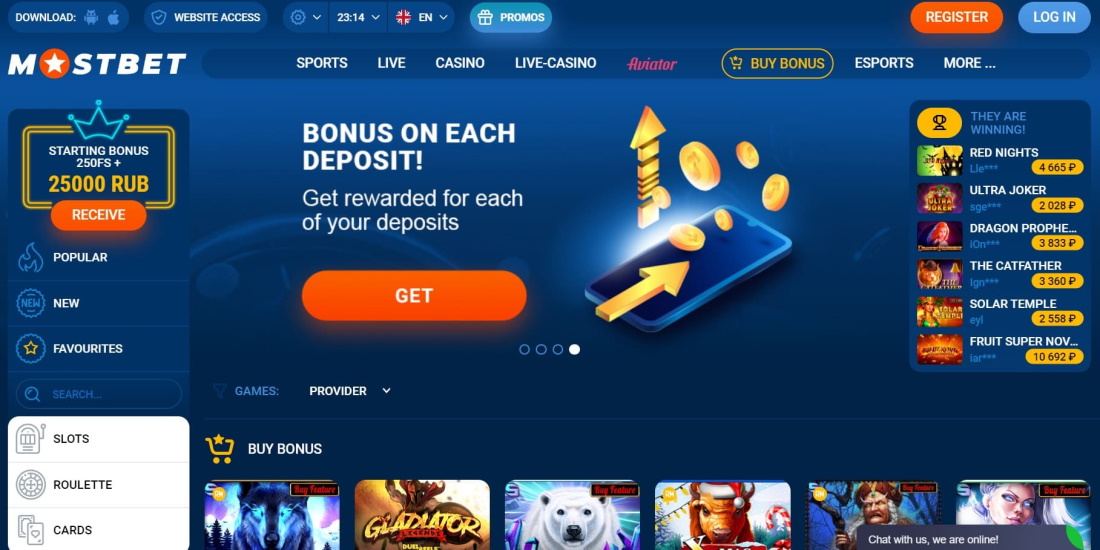Click the Get bonus banner button

tap(414, 296)
